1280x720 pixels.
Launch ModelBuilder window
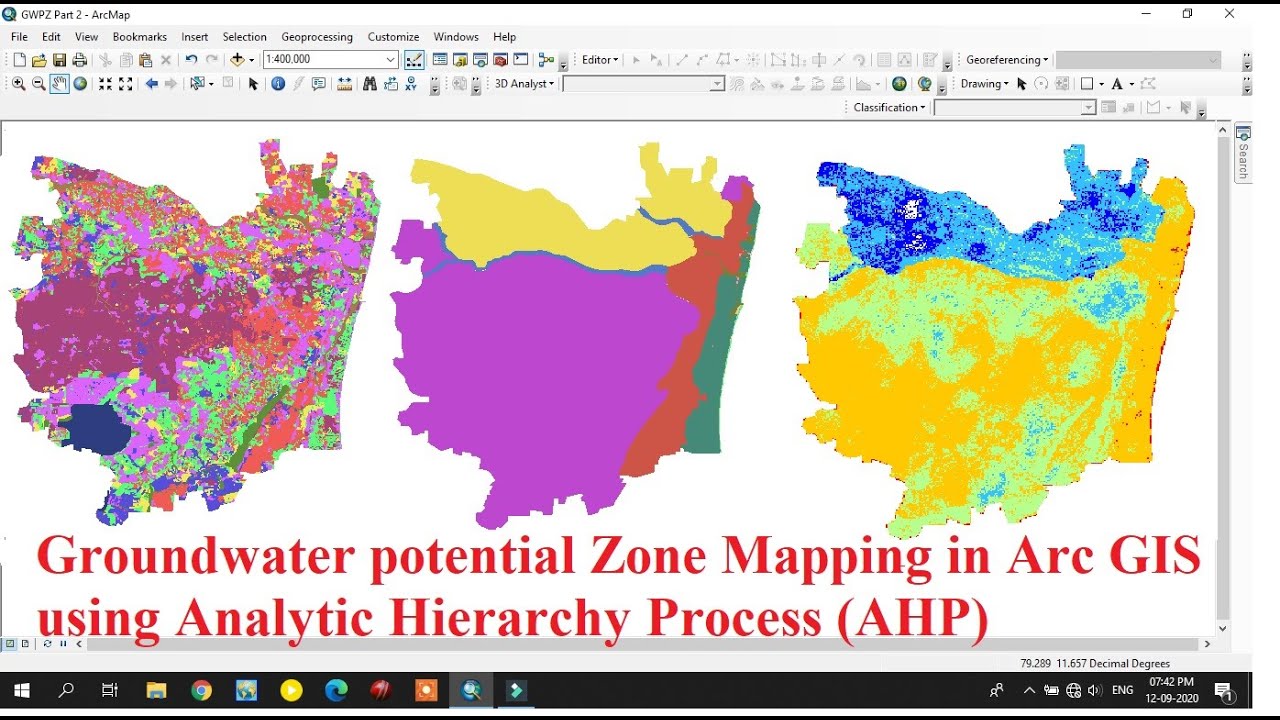point(546,60)
